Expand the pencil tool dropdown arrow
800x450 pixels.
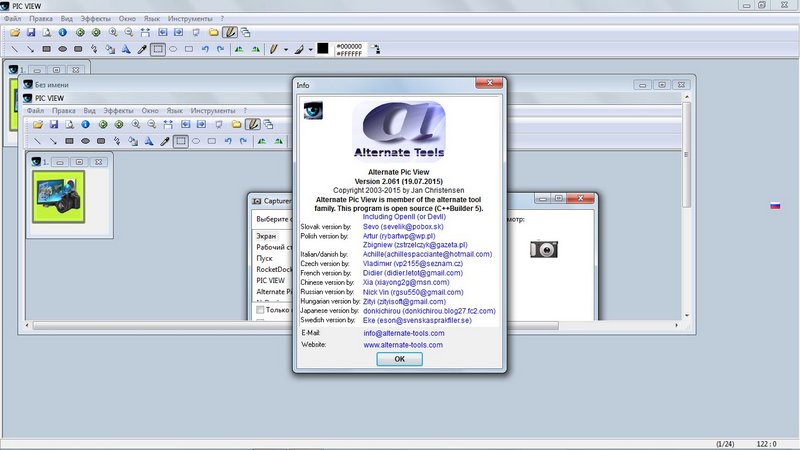point(286,50)
